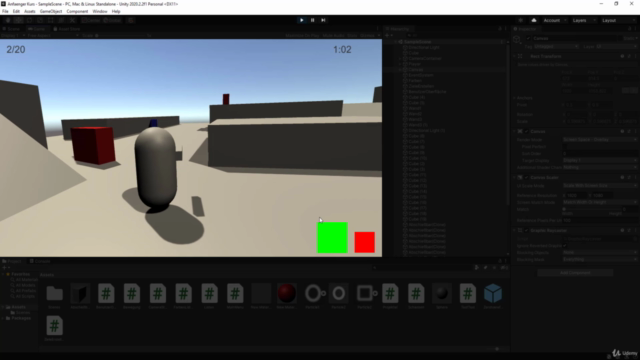The width and height of the screenshot is (640, 360).
Task: Toggle the Pixel Perfect checkbox
Action: coord(565,147)
